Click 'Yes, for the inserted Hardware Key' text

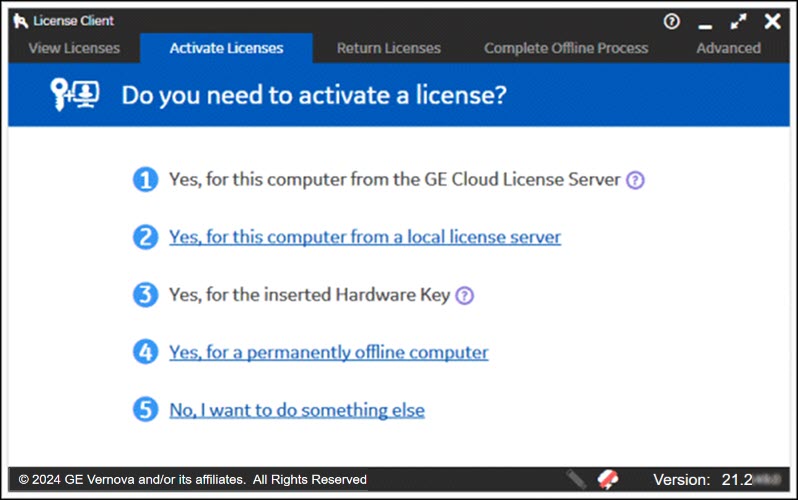point(309,295)
